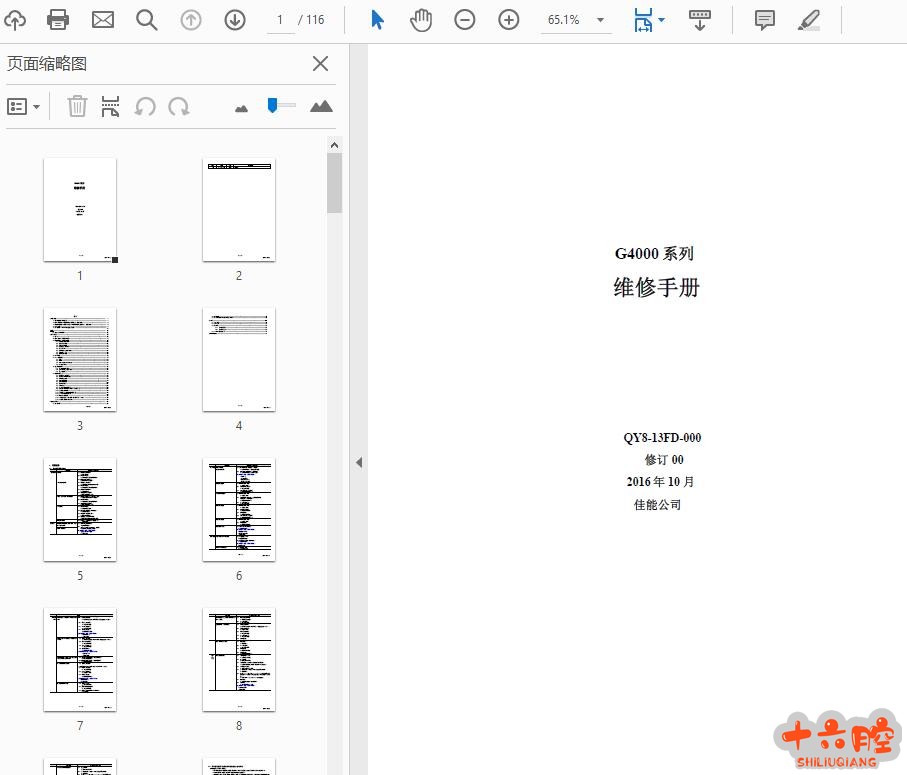The width and height of the screenshot is (907, 775).
Task: Go to previous page with up arrow
Action: (191, 20)
